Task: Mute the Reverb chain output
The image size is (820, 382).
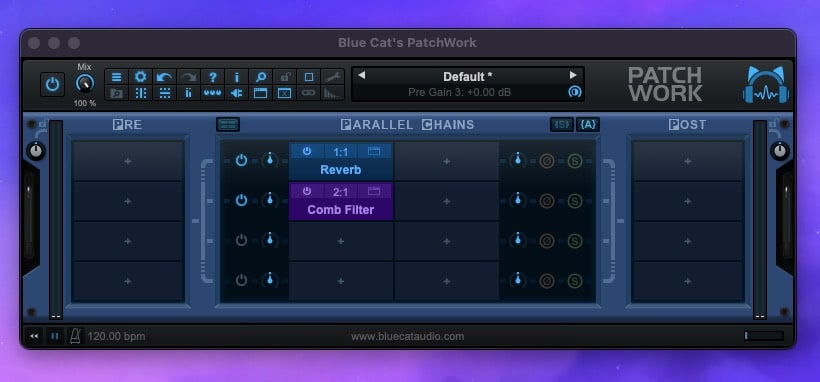Action: point(547,161)
